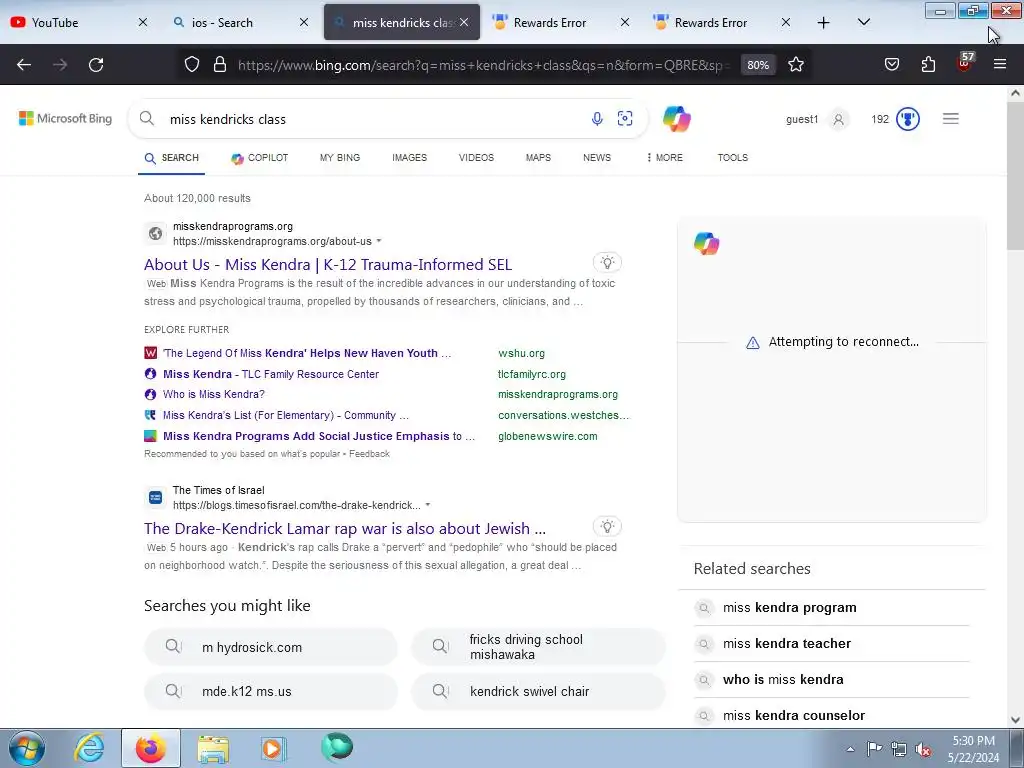Click the Feedback link under Explore Further

(x=369, y=454)
